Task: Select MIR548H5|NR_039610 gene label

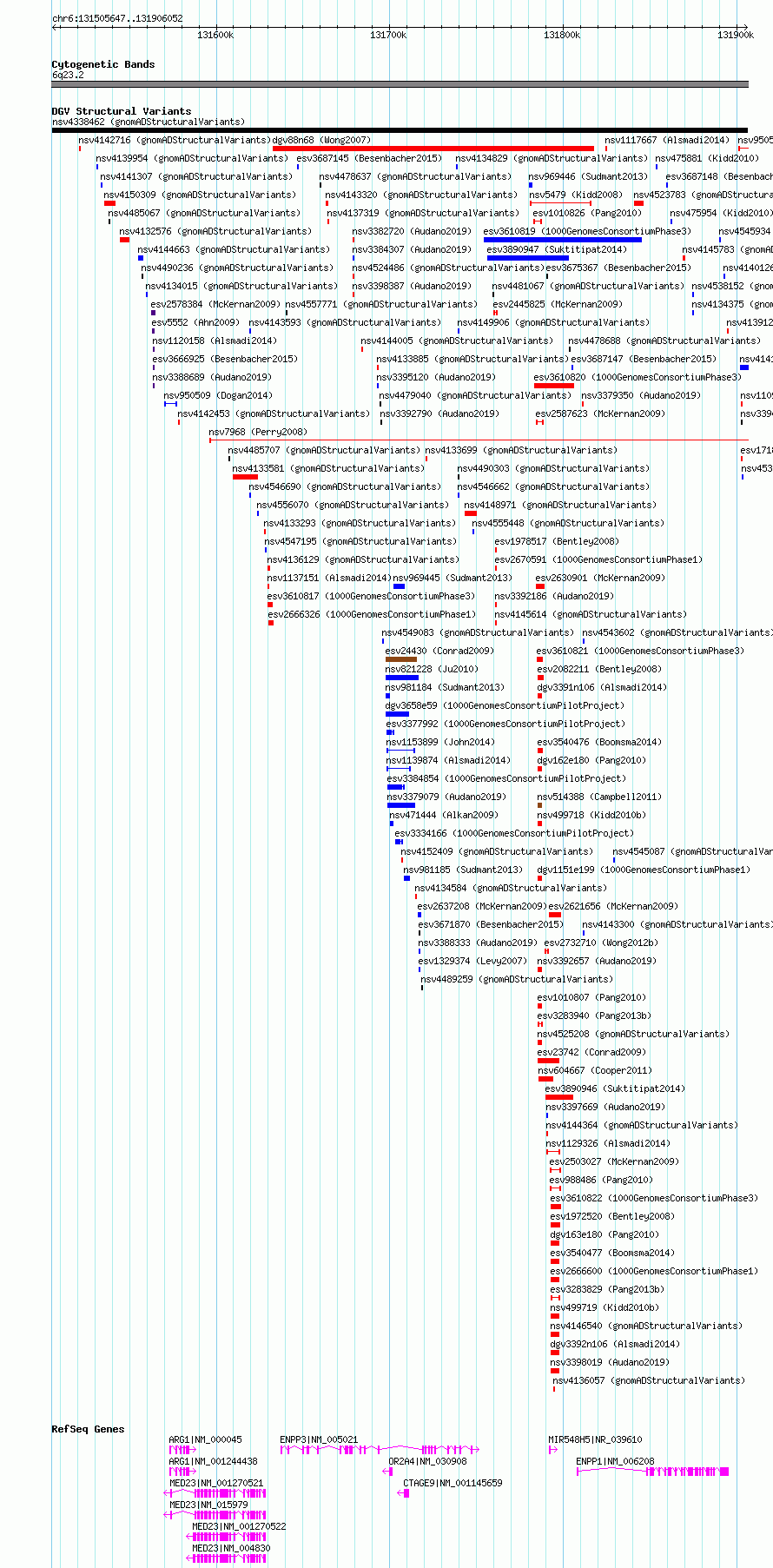Action: [x=595, y=1439]
